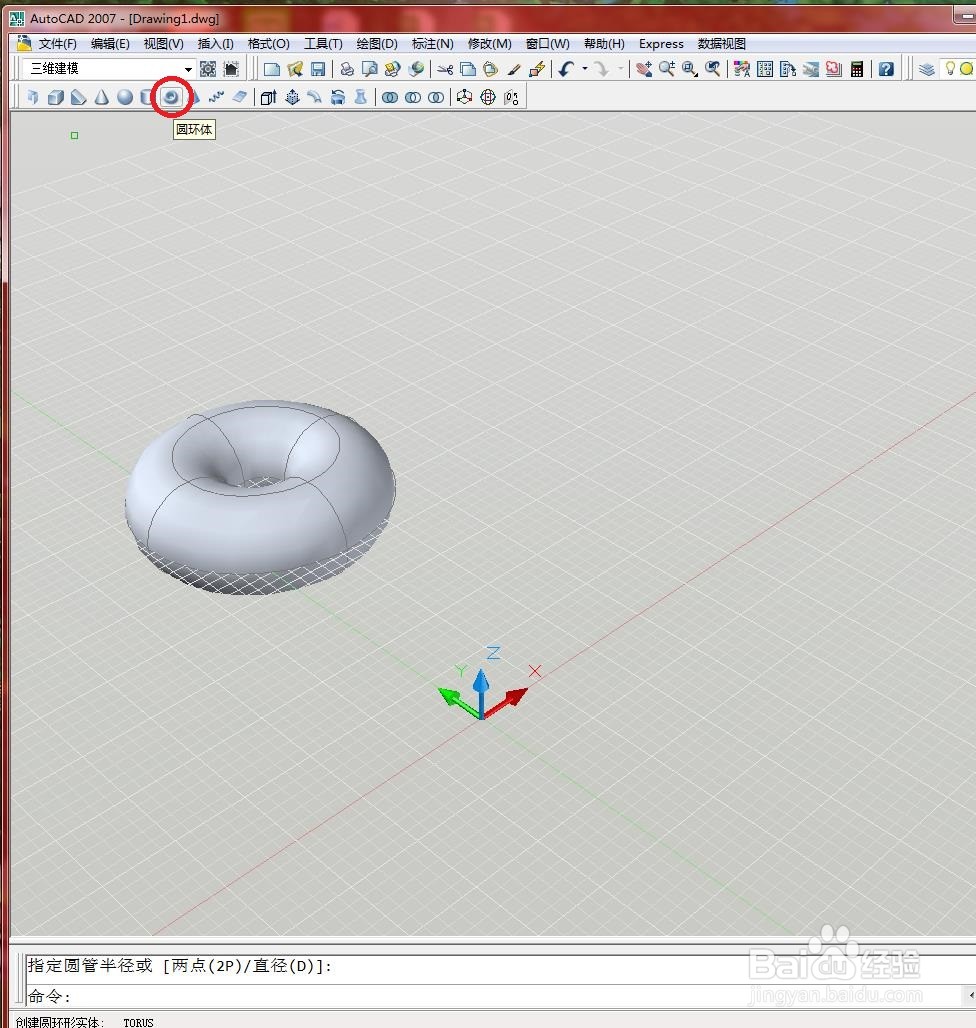Click the greyed-out Redo arrow
Image resolution: width=976 pixels, height=1028 pixels.
tap(602, 69)
